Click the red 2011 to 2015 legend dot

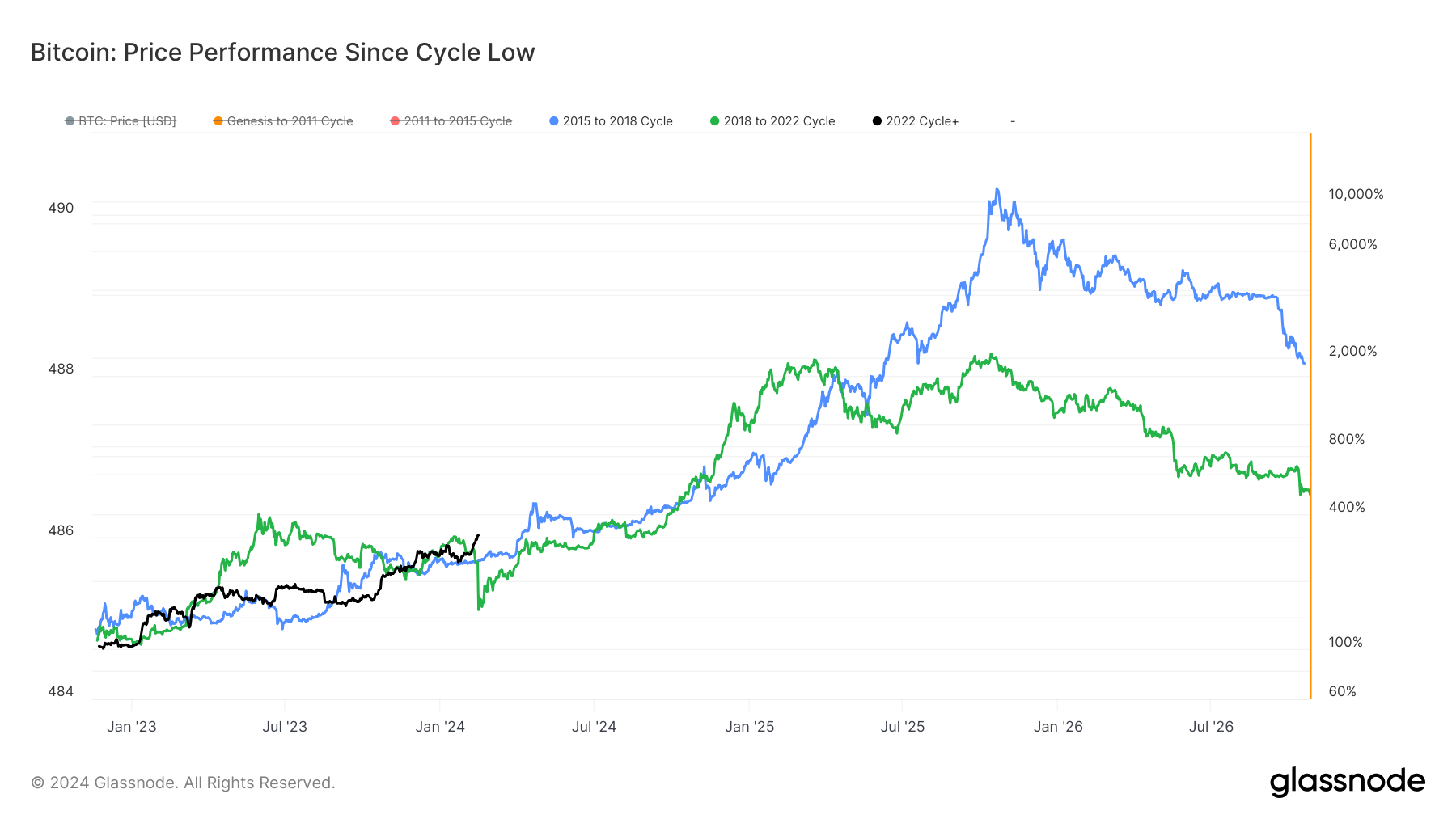click(x=395, y=121)
